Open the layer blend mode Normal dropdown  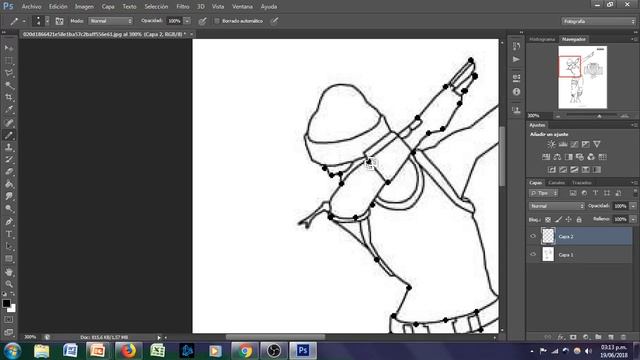[x=556, y=206]
